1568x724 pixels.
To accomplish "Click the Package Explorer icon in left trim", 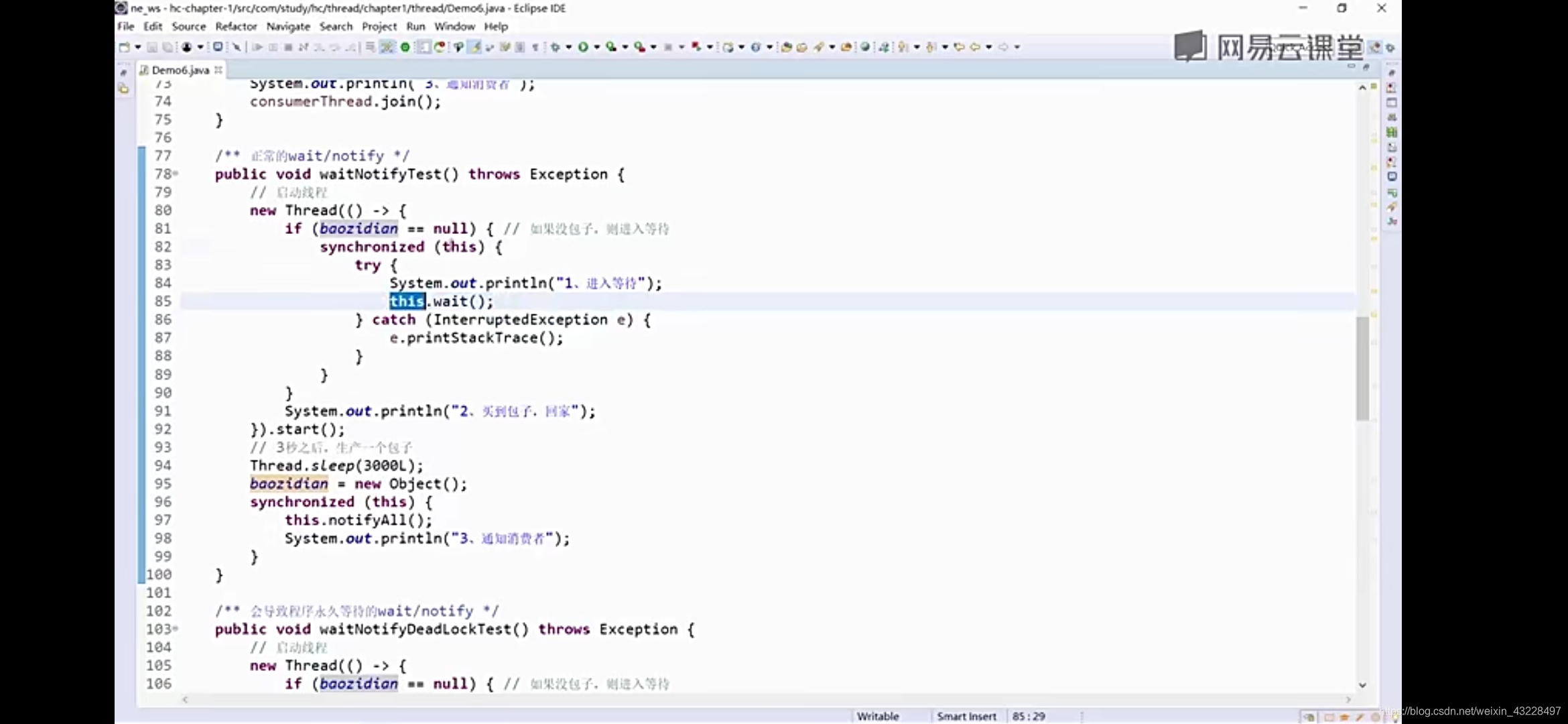I will pyautogui.click(x=123, y=88).
